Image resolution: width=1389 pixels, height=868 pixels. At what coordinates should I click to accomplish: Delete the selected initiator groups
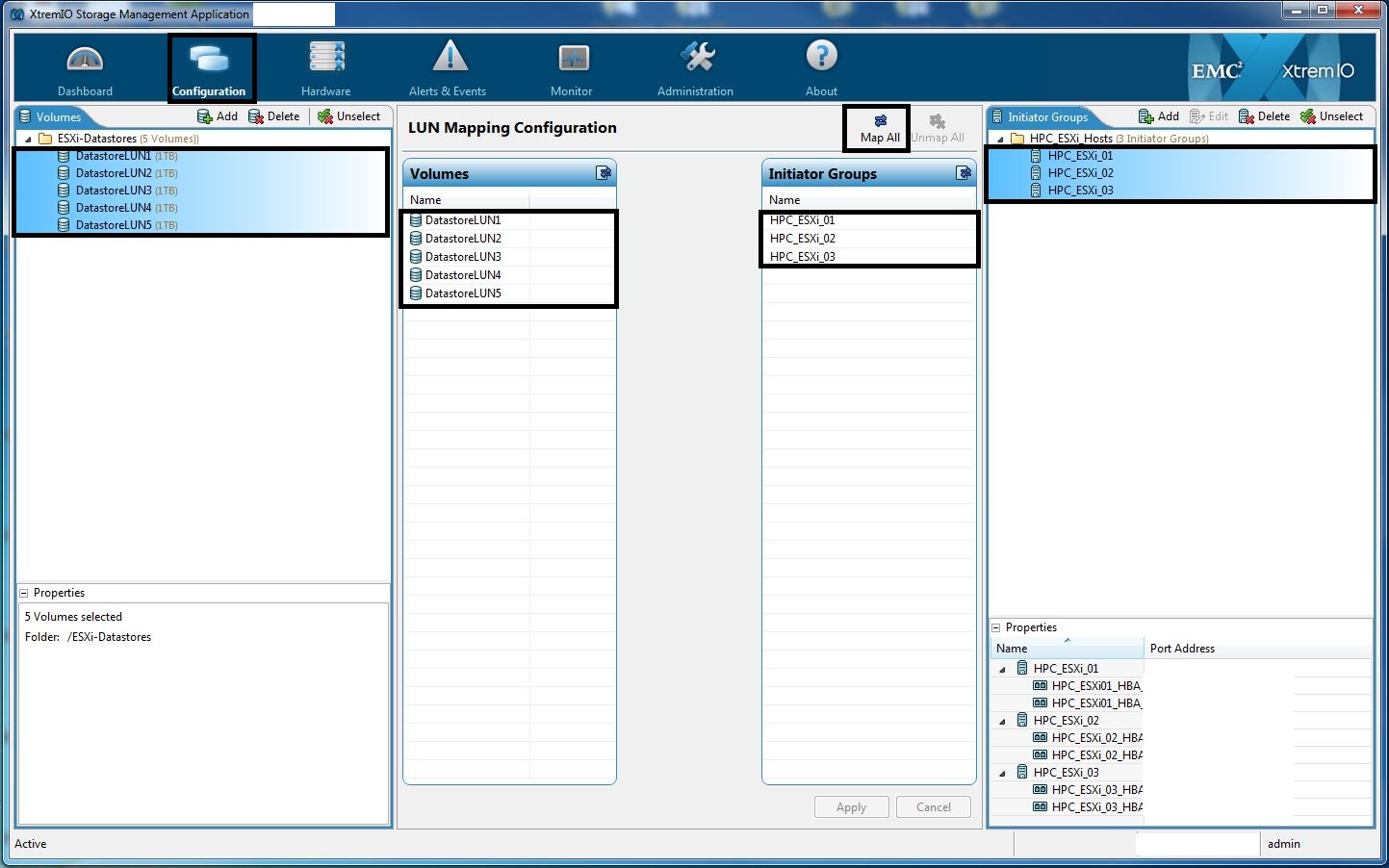click(1264, 116)
